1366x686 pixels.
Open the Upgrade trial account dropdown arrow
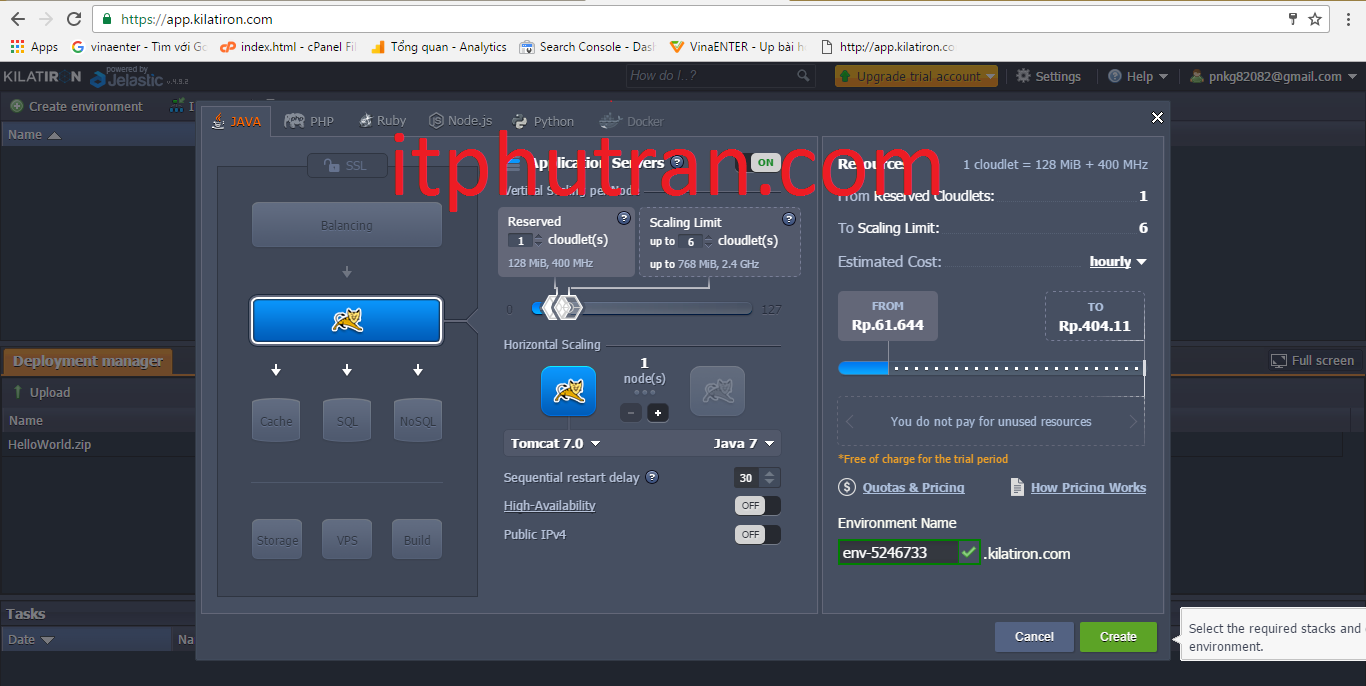coord(989,76)
